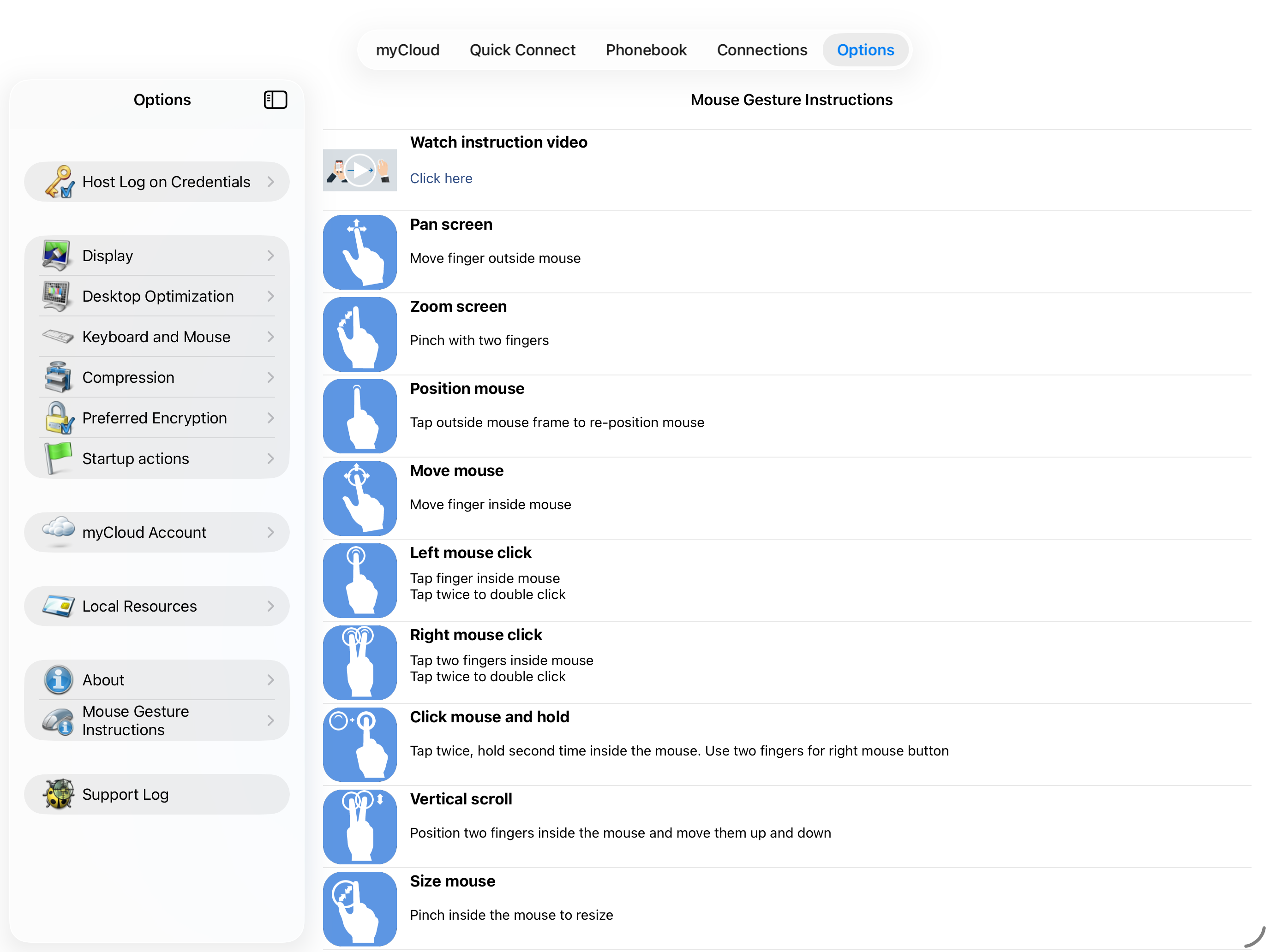This screenshot has height=952, width=1270.
Task: Click the Preferred Encryption padlock icon
Action: (x=59, y=418)
